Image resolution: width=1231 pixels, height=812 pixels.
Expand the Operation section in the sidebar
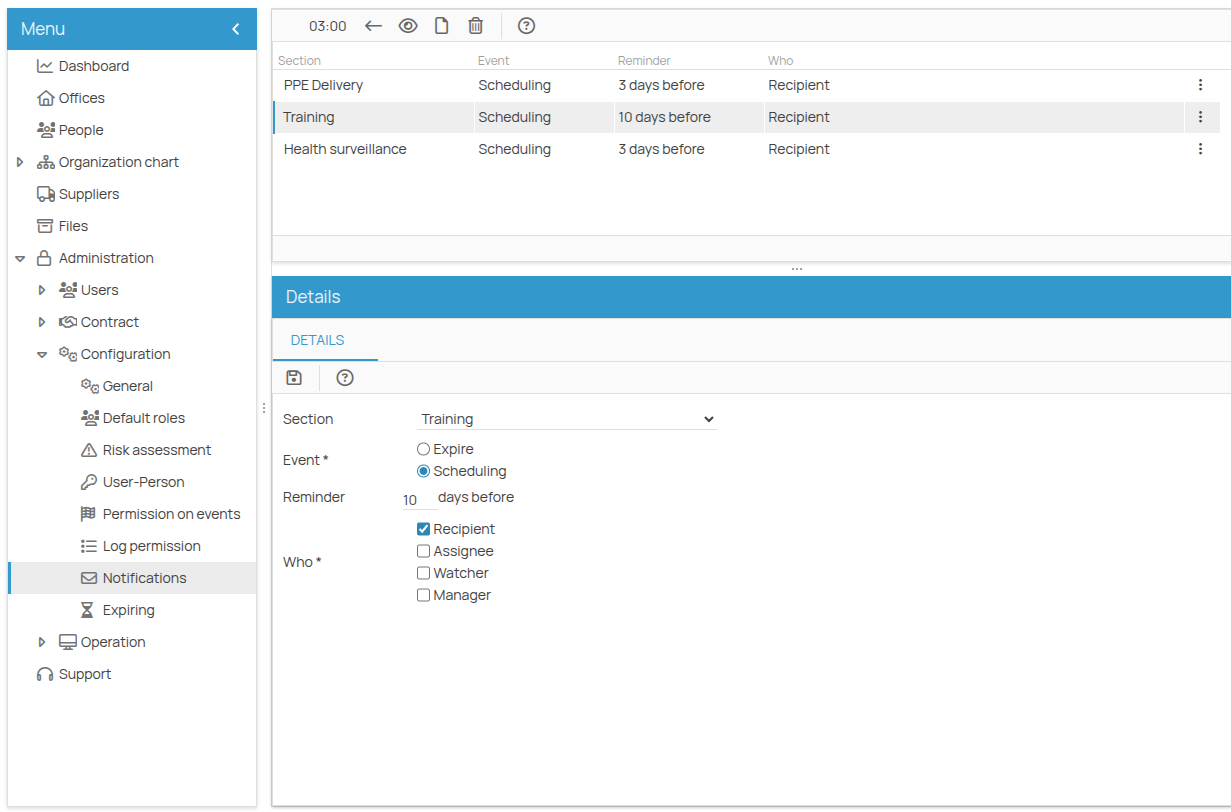pyautogui.click(x=41, y=641)
